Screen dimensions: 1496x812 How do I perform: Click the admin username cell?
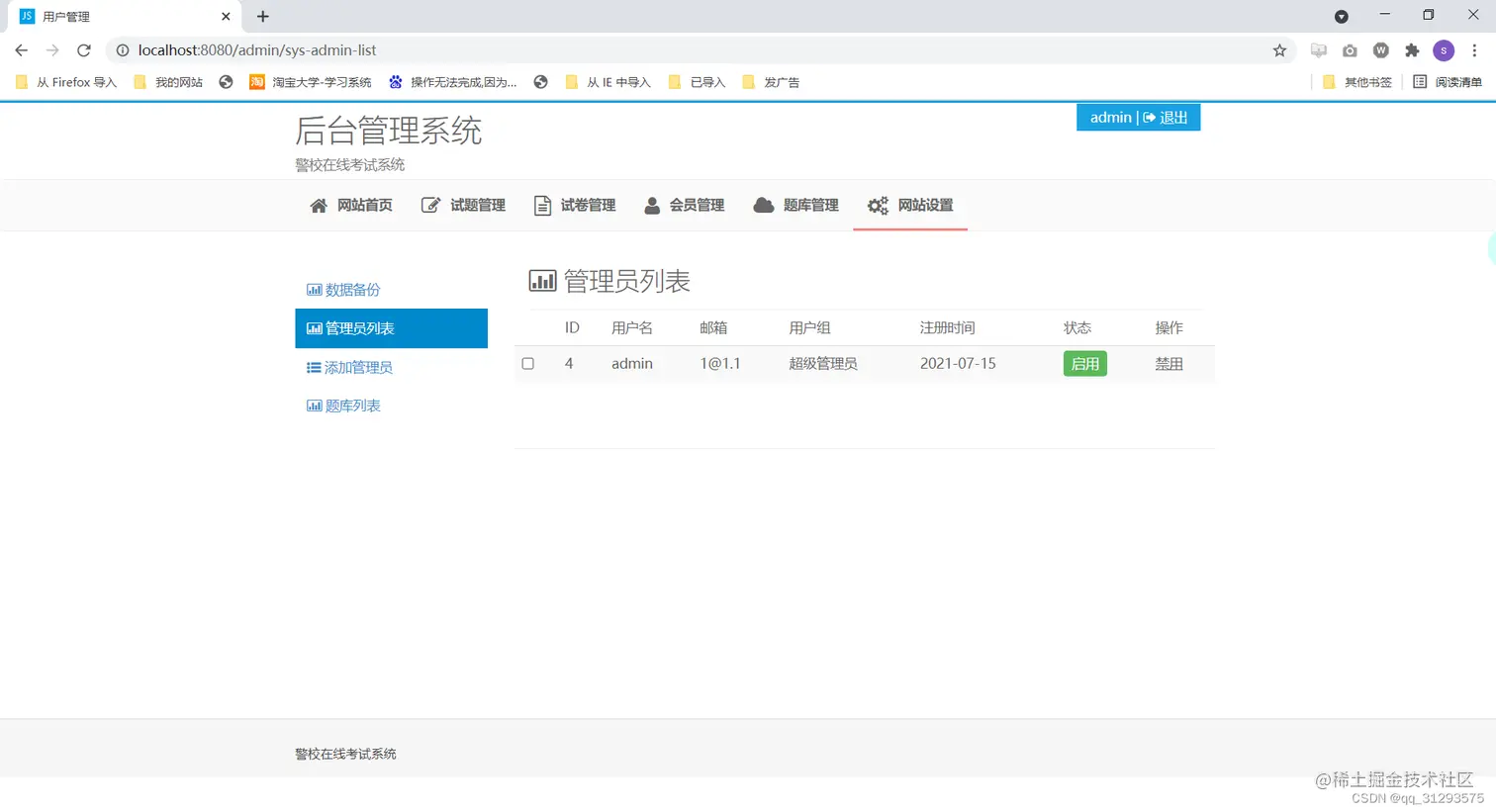(632, 364)
